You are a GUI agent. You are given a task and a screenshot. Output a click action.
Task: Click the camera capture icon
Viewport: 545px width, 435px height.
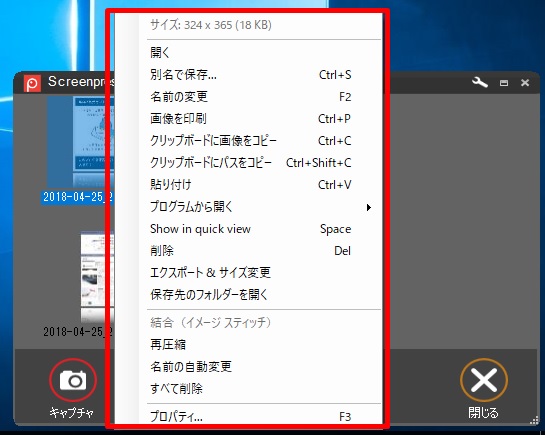coord(73,380)
